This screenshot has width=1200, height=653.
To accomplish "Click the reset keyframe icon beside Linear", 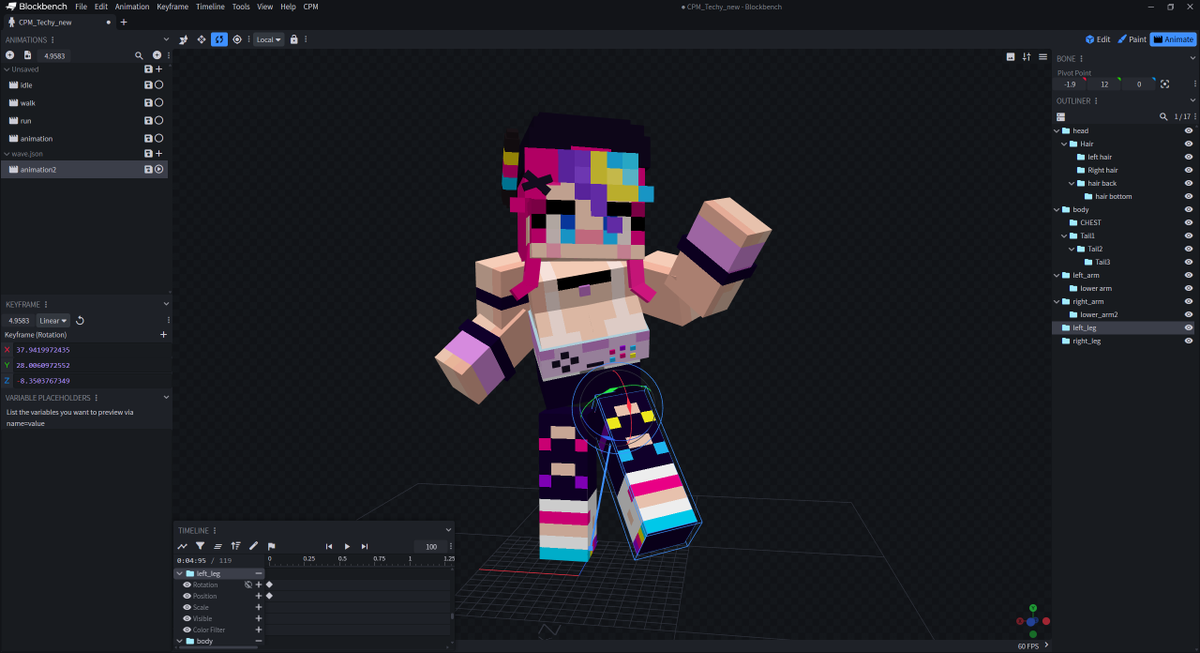I will 80,321.
